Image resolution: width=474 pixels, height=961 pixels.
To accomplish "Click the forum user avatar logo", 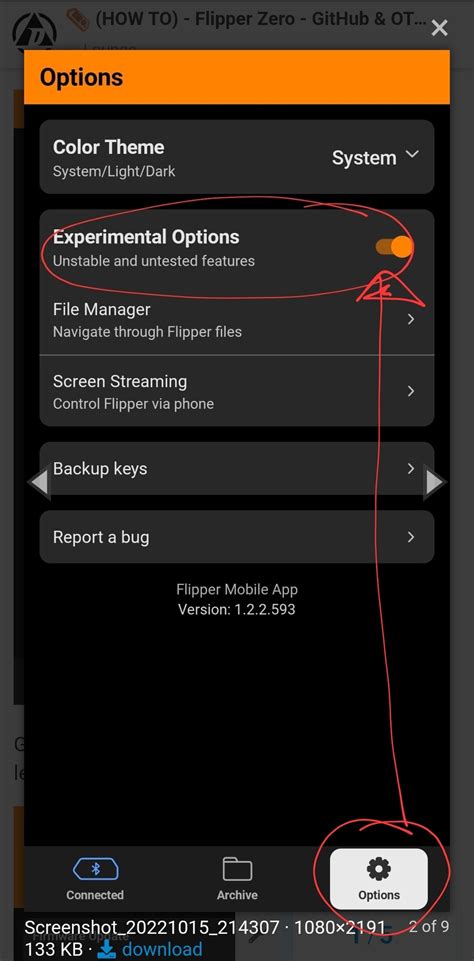I will 34,32.
